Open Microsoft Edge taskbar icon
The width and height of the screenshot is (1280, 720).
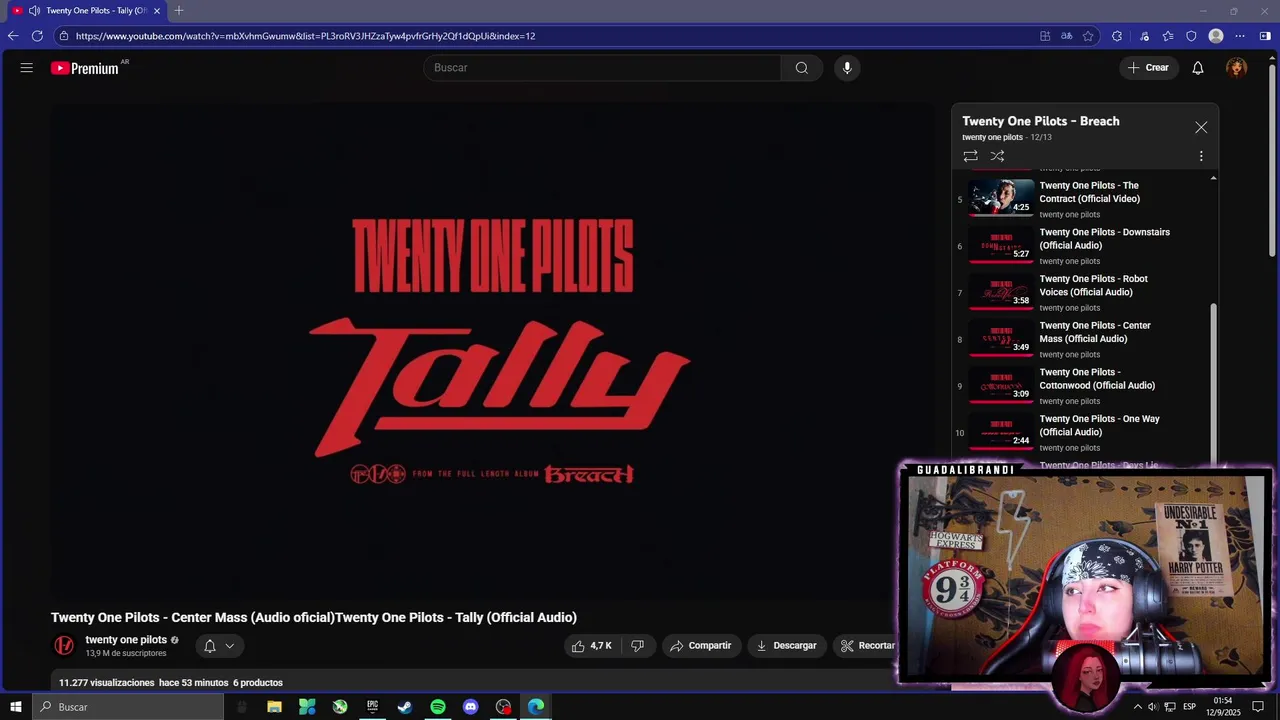coord(536,707)
